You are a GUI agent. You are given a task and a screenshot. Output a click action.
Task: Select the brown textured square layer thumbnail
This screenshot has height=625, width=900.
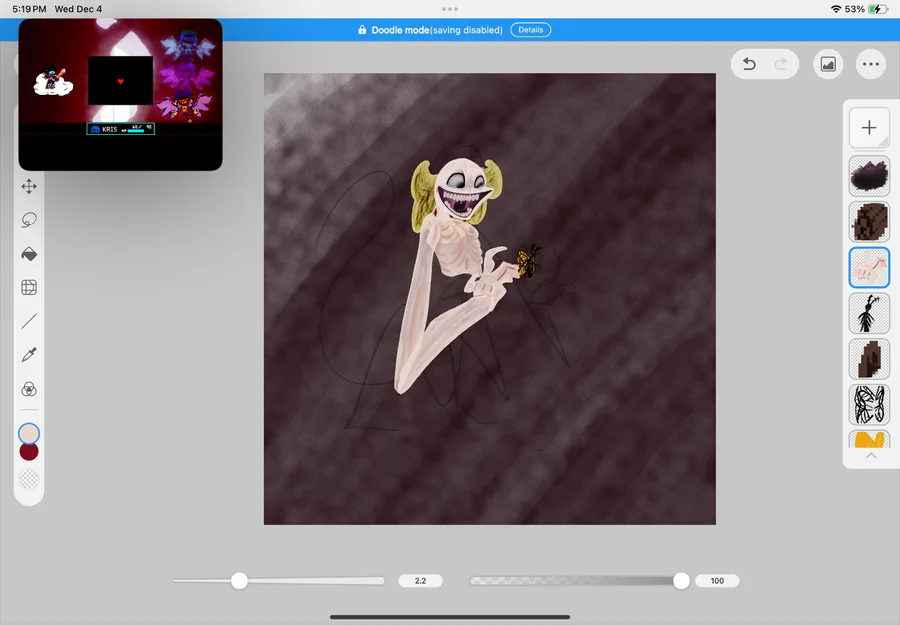pyautogui.click(x=869, y=222)
